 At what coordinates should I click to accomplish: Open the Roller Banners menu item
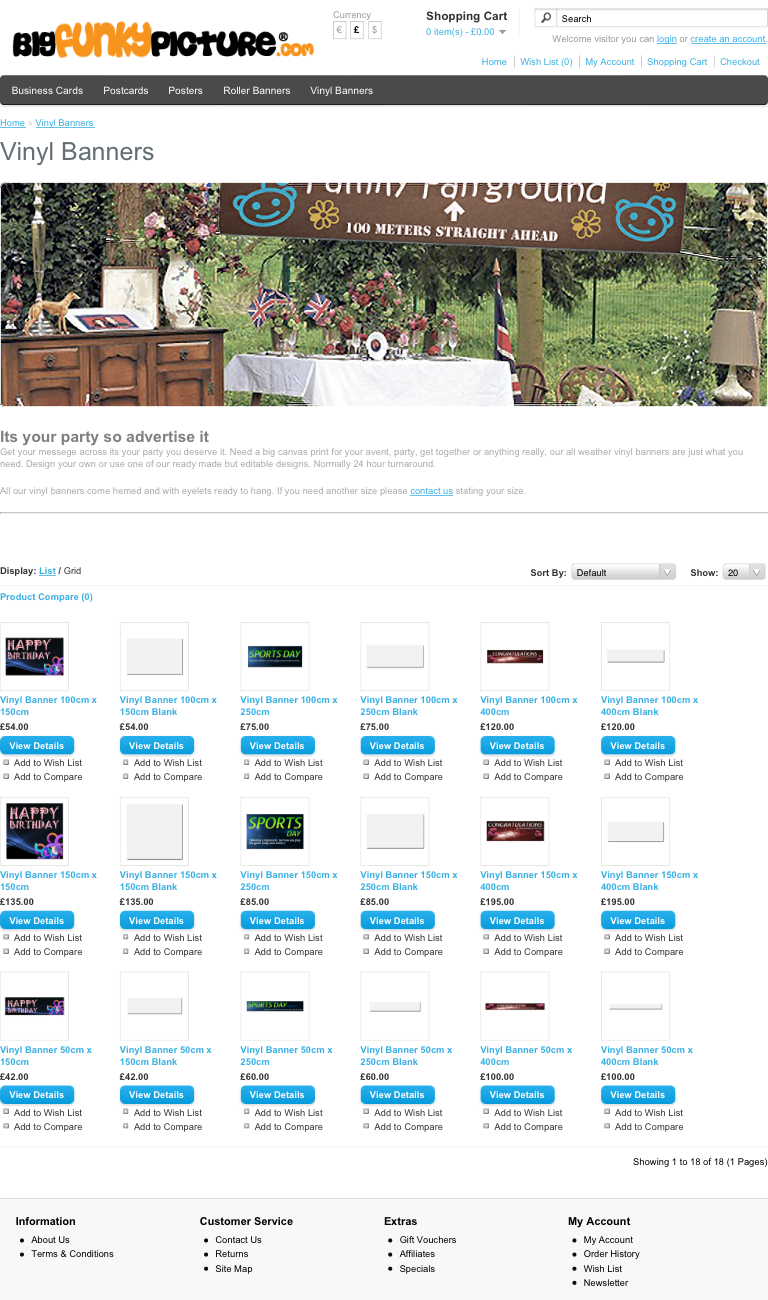pyautogui.click(x=257, y=90)
